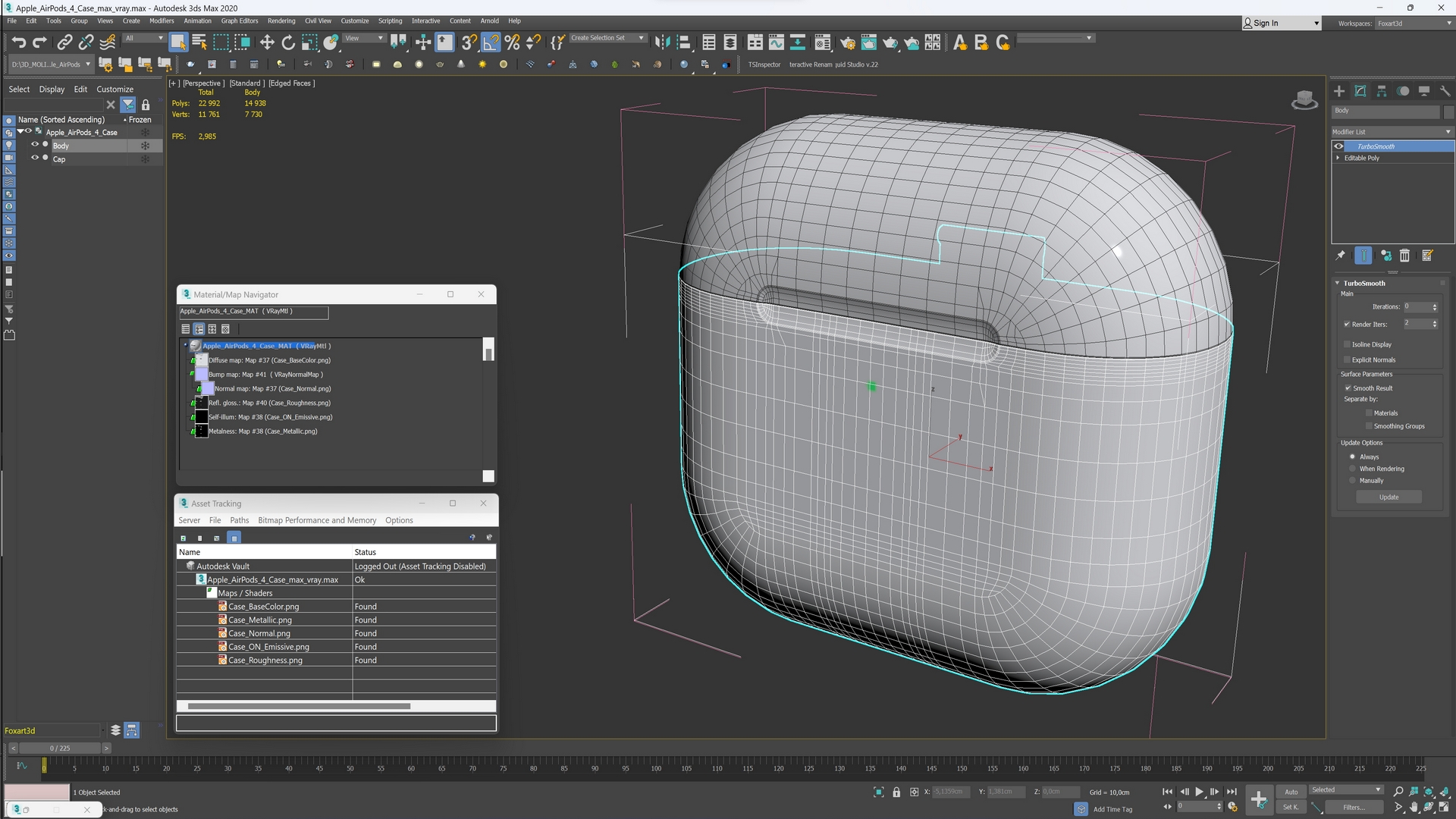Toggle visibility eye of Cap object
This screenshot has height=819, width=1456.
(x=34, y=158)
